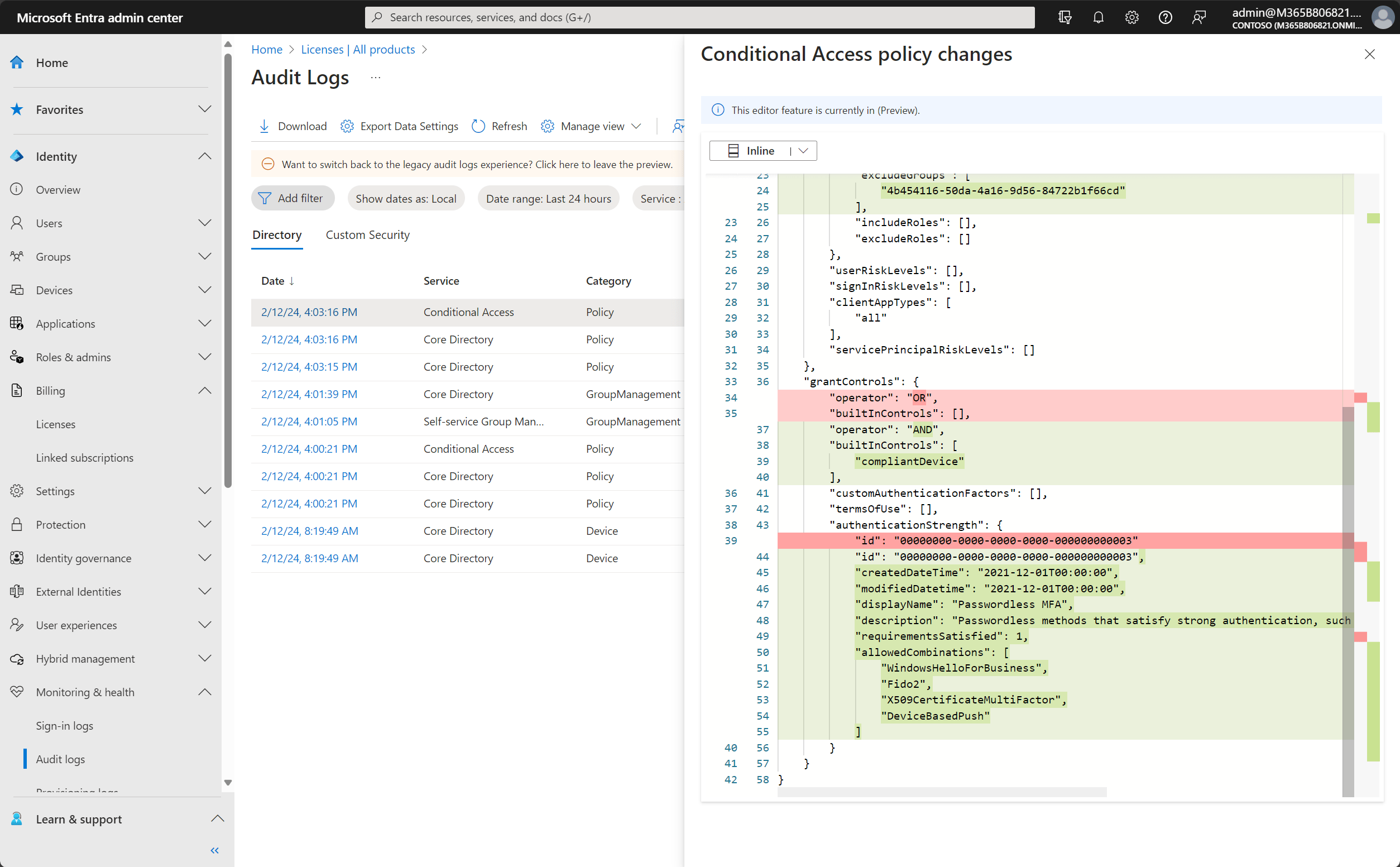Click the Refresh icon
The width and height of the screenshot is (1400, 867).
[478, 126]
